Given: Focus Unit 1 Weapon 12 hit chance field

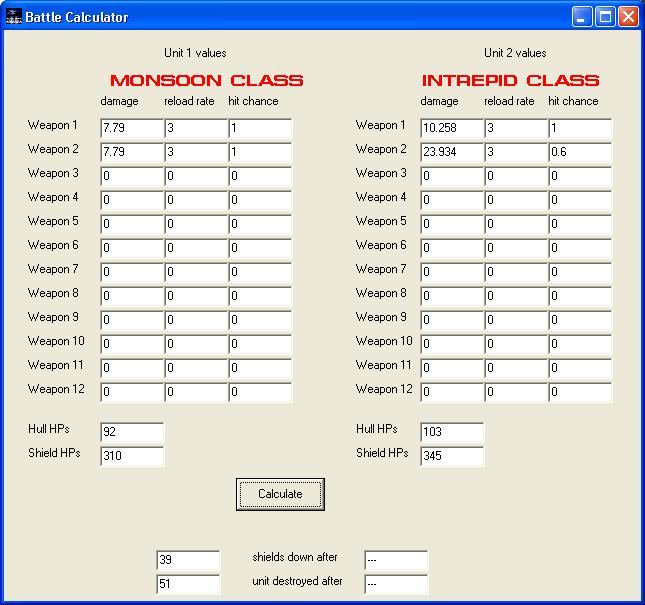Looking at the screenshot, I should coord(260,392).
